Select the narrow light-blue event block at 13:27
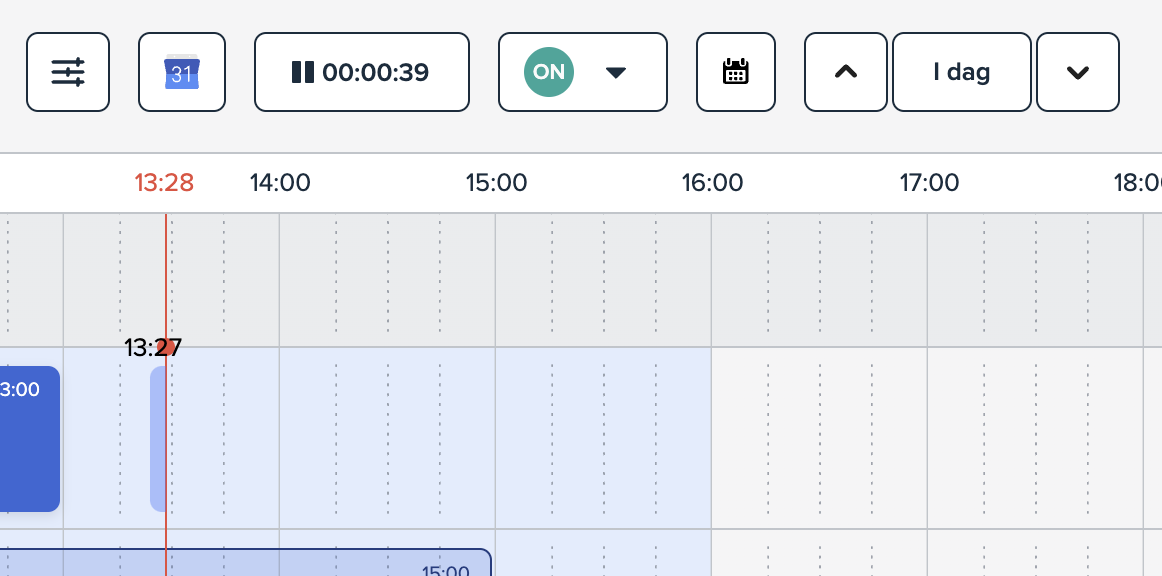Viewport: 1162px width, 576px height. click(x=157, y=438)
